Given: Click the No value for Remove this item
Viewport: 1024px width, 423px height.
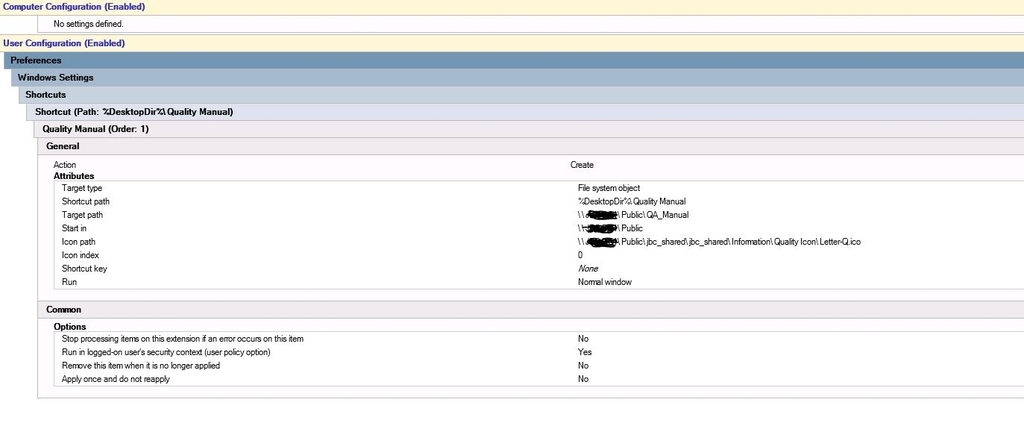Looking at the screenshot, I should click(x=583, y=366).
